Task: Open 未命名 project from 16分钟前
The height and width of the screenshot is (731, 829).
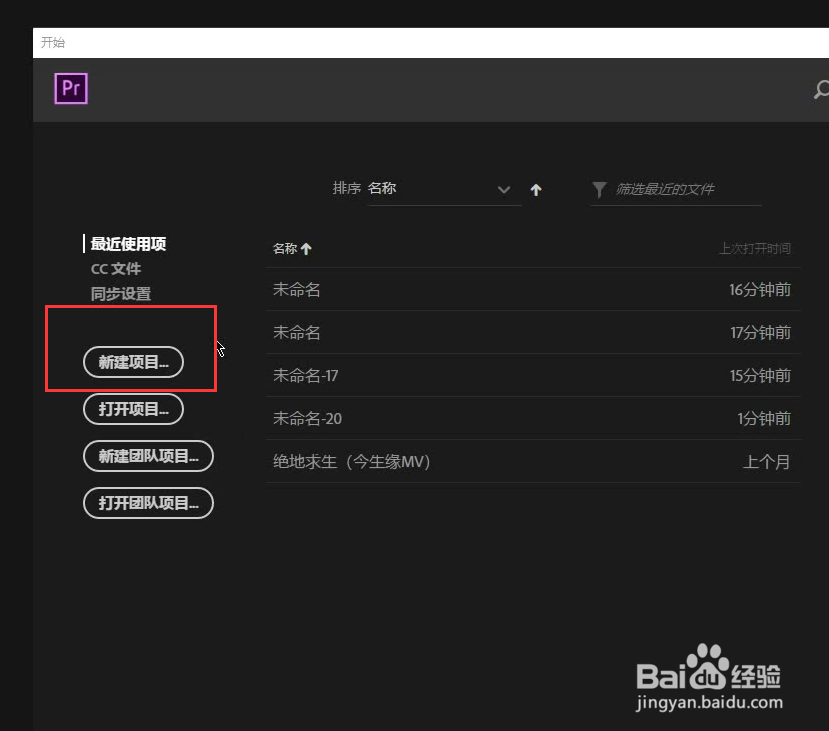Action: 533,289
